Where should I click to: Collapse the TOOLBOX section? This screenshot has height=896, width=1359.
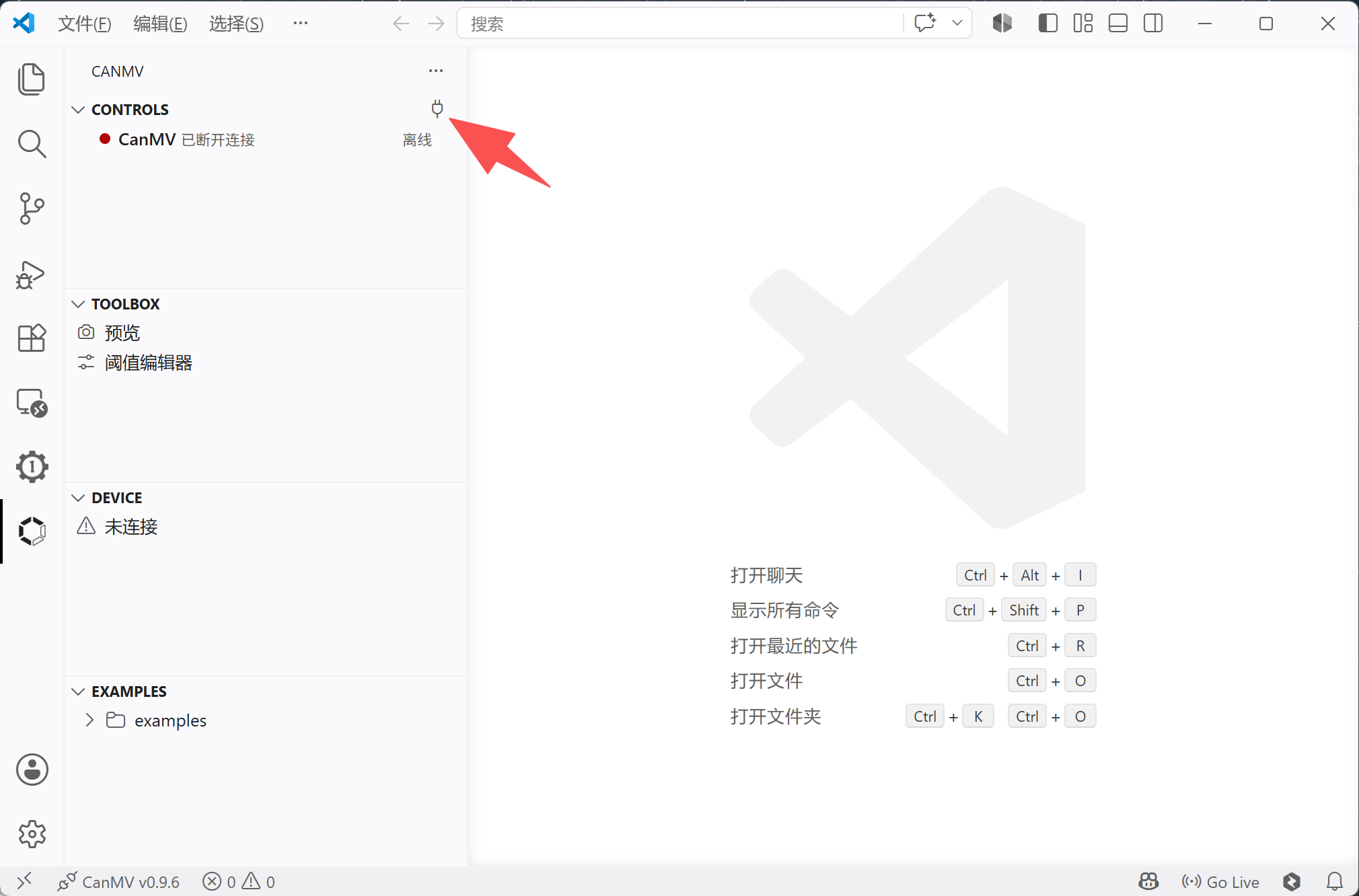point(78,304)
